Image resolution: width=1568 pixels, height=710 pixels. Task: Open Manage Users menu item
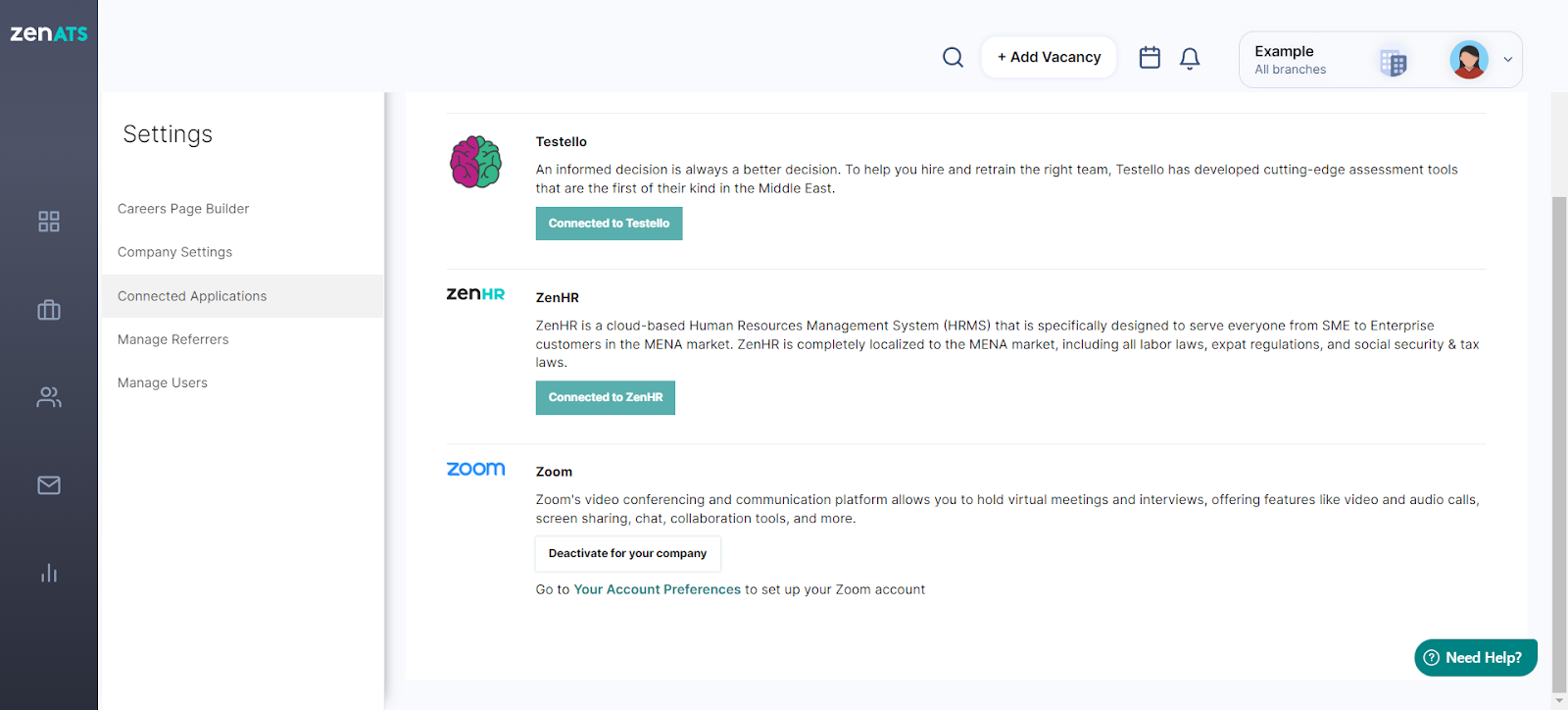(x=163, y=382)
